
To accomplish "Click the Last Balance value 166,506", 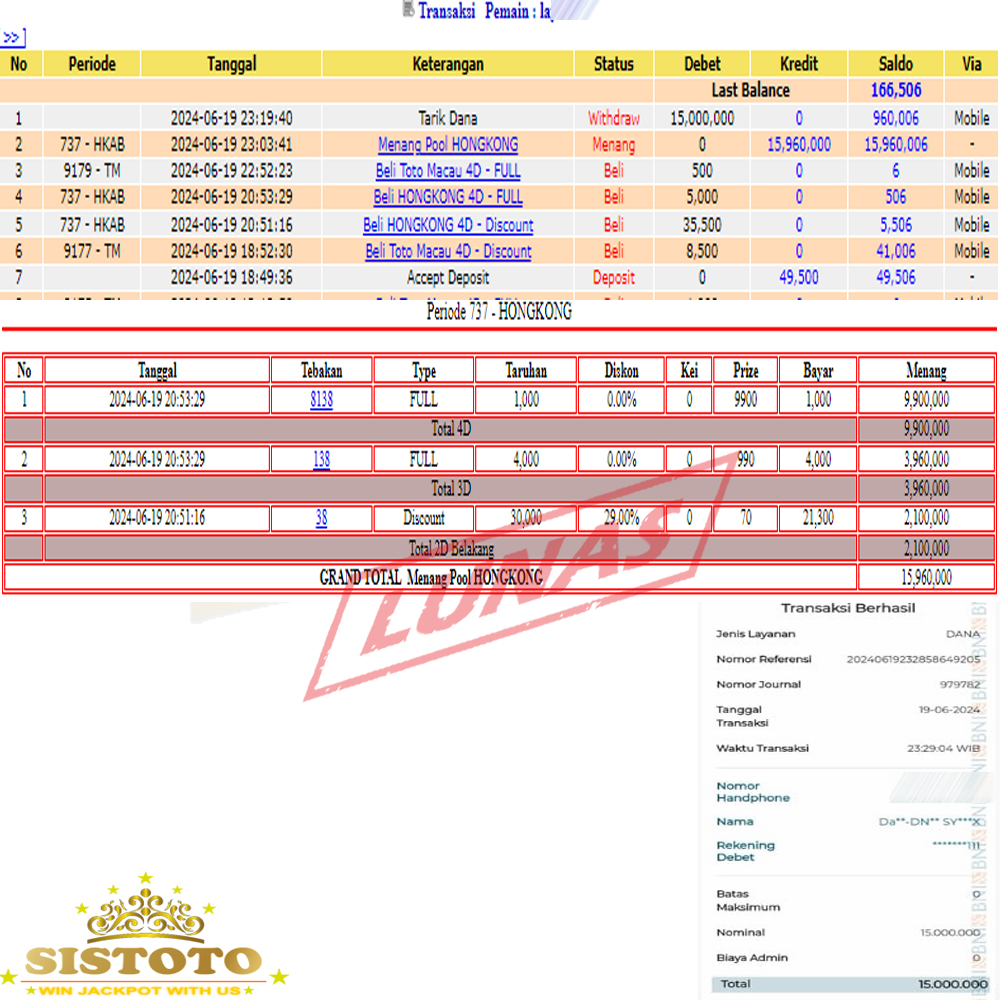I will point(895,91).
